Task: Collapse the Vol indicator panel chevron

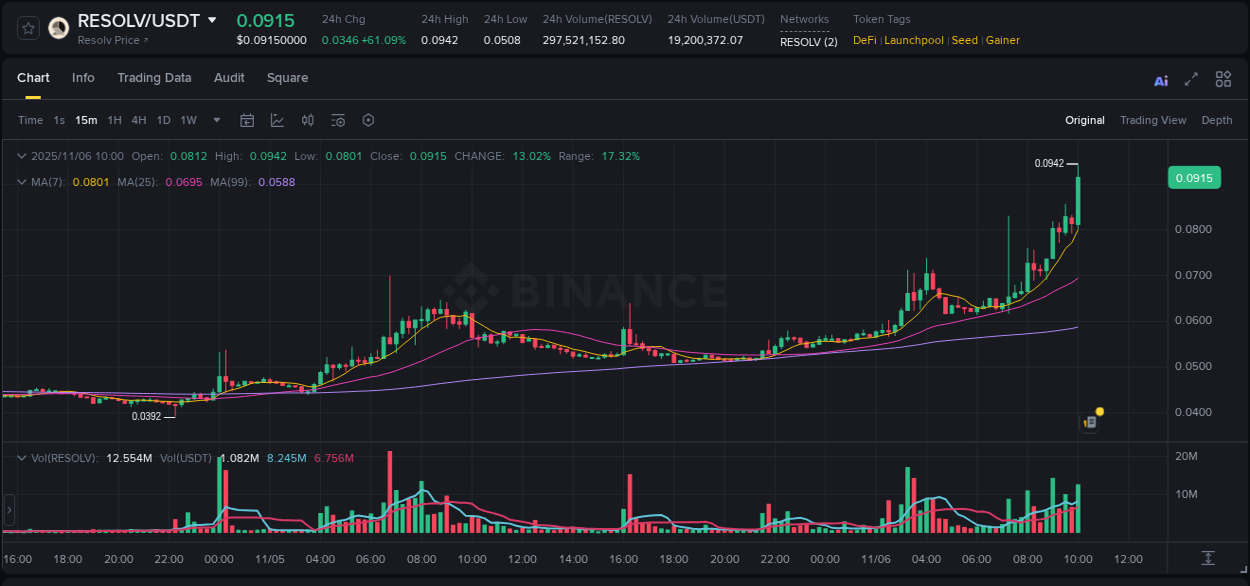Action: 21,457
